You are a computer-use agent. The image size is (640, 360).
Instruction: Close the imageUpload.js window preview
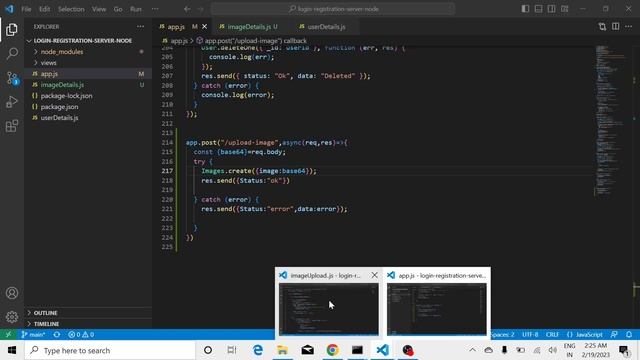(x=374, y=275)
